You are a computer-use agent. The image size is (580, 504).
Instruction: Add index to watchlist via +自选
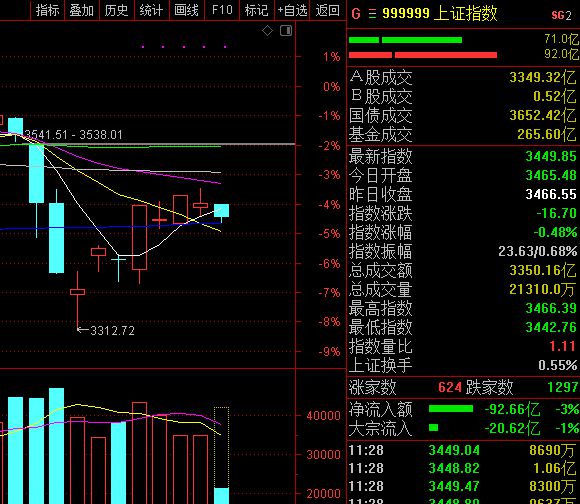292,10
